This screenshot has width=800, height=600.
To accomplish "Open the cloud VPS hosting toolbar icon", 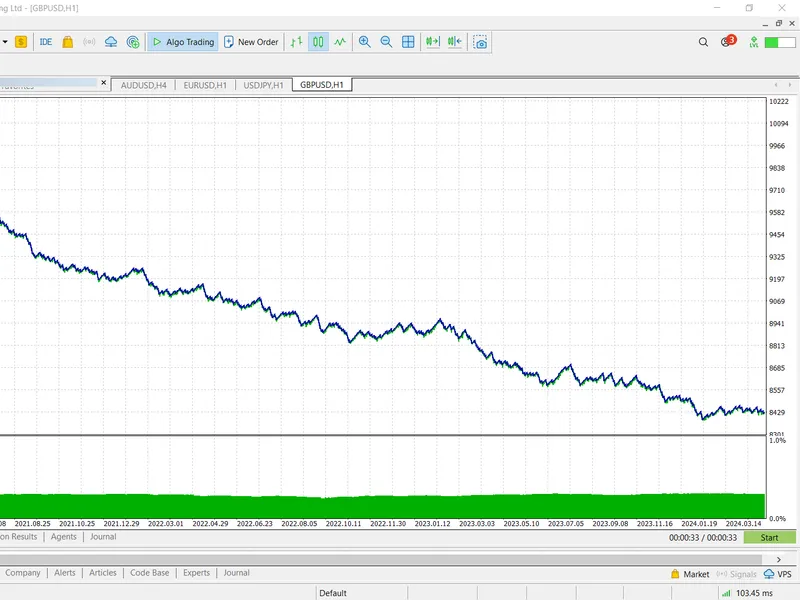I will (x=111, y=42).
